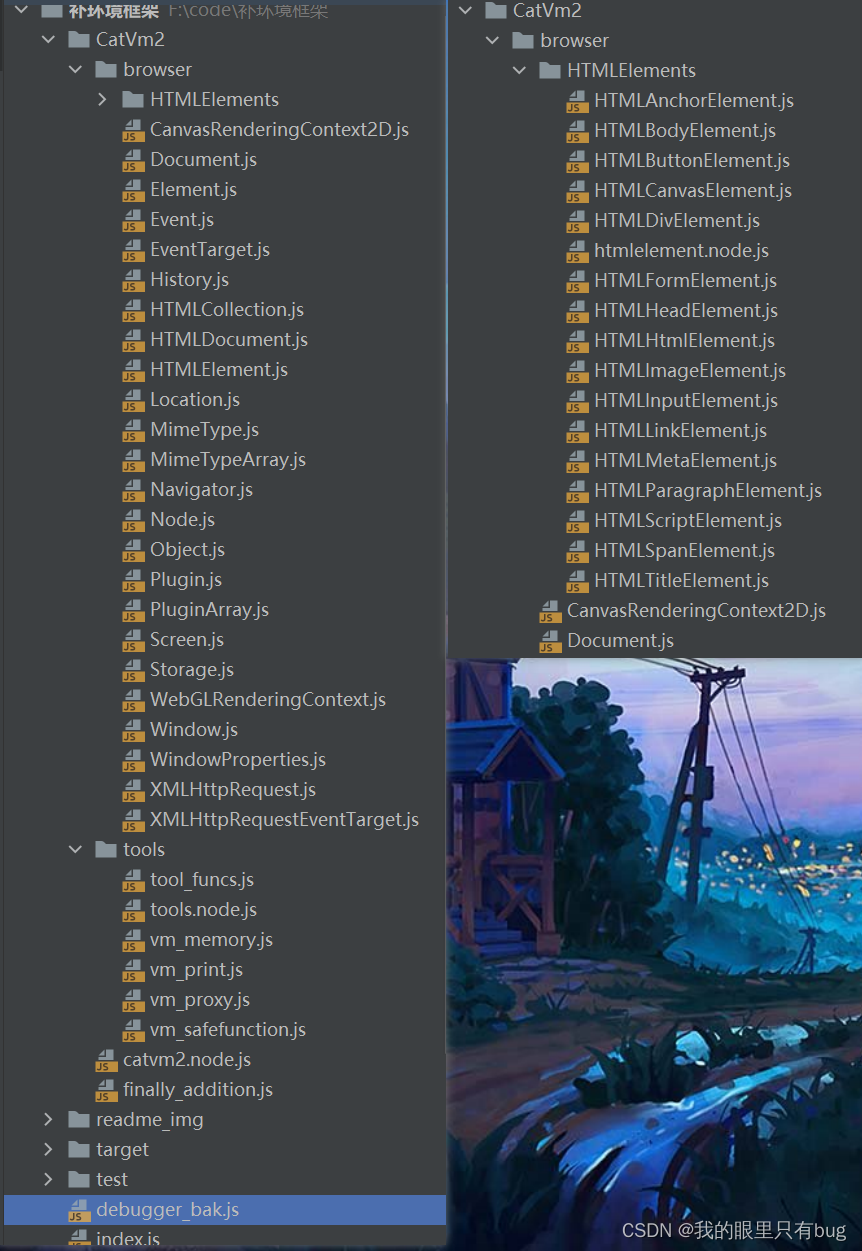
Task: Open WebGLRenderingContext.js file
Action: click(x=268, y=700)
